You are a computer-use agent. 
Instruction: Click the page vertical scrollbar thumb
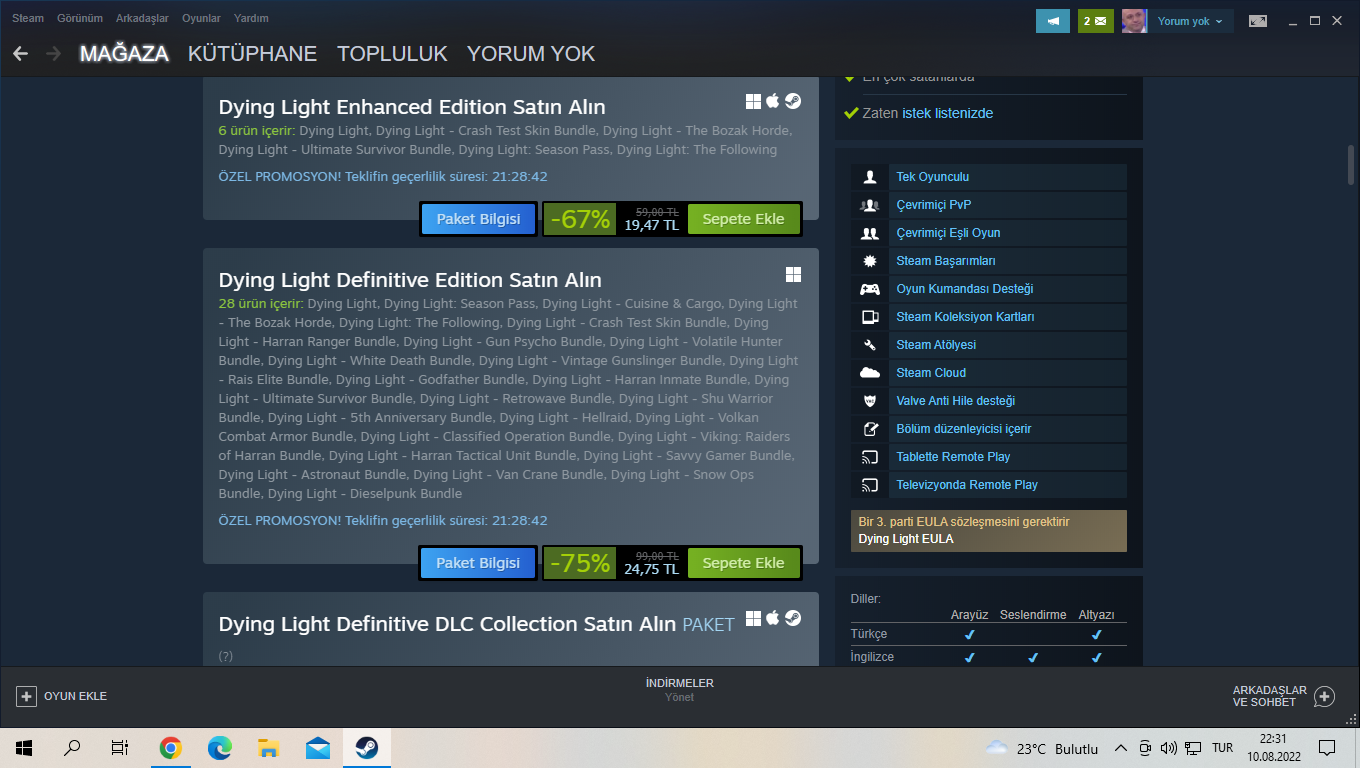pos(1350,166)
